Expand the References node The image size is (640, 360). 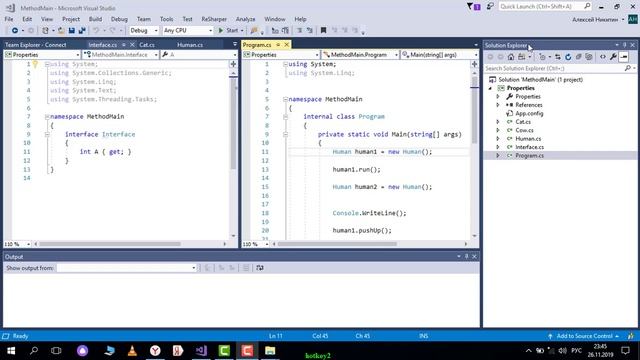(498, 105)
